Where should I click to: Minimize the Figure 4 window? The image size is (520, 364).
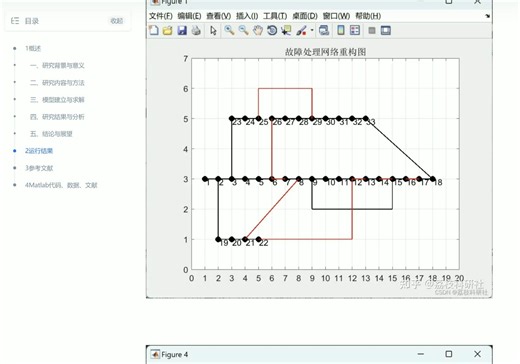click(x=421, y=354)
